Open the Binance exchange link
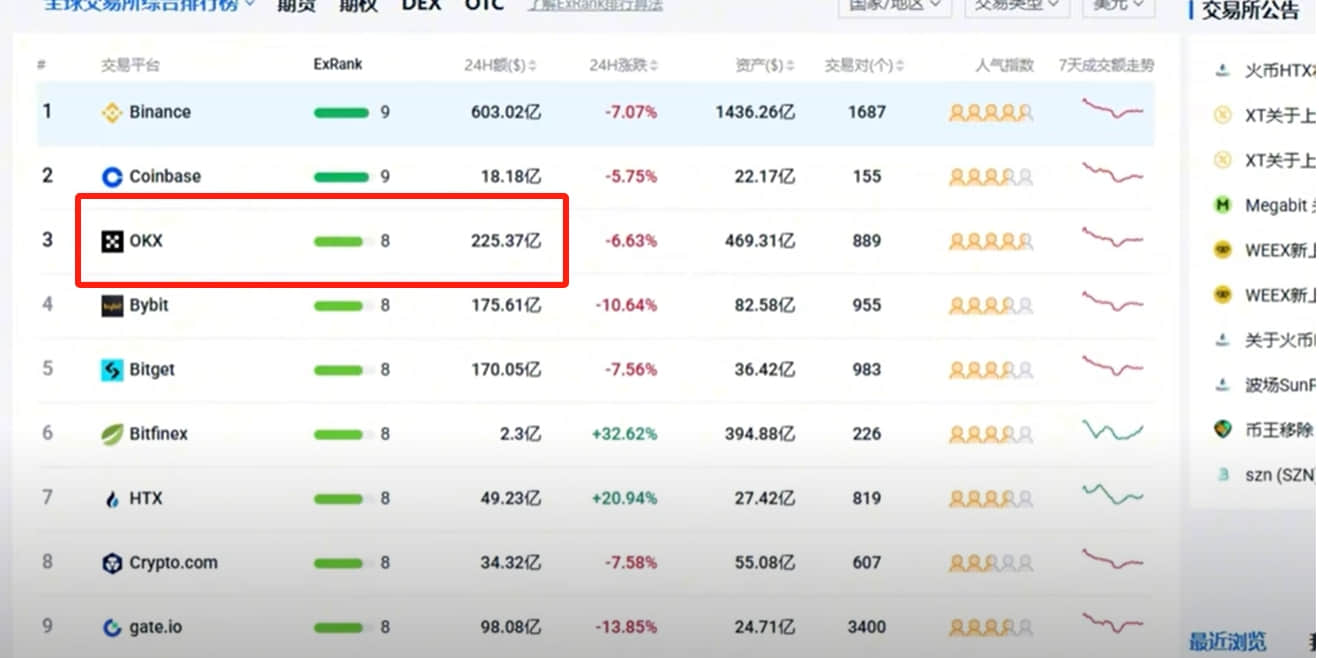The image size is (1319, 658). pos(160,112)
